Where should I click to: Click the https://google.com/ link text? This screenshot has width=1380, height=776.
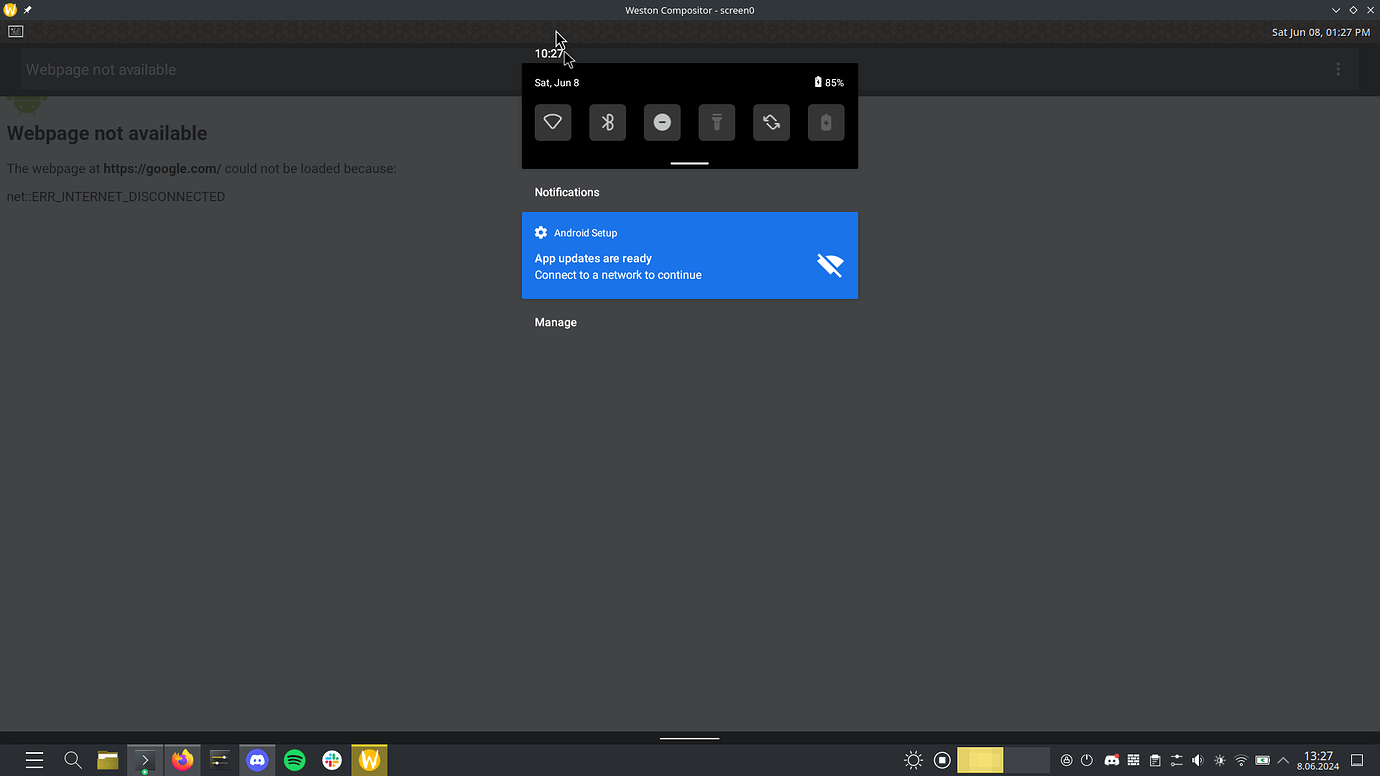[x=161, y=168]
